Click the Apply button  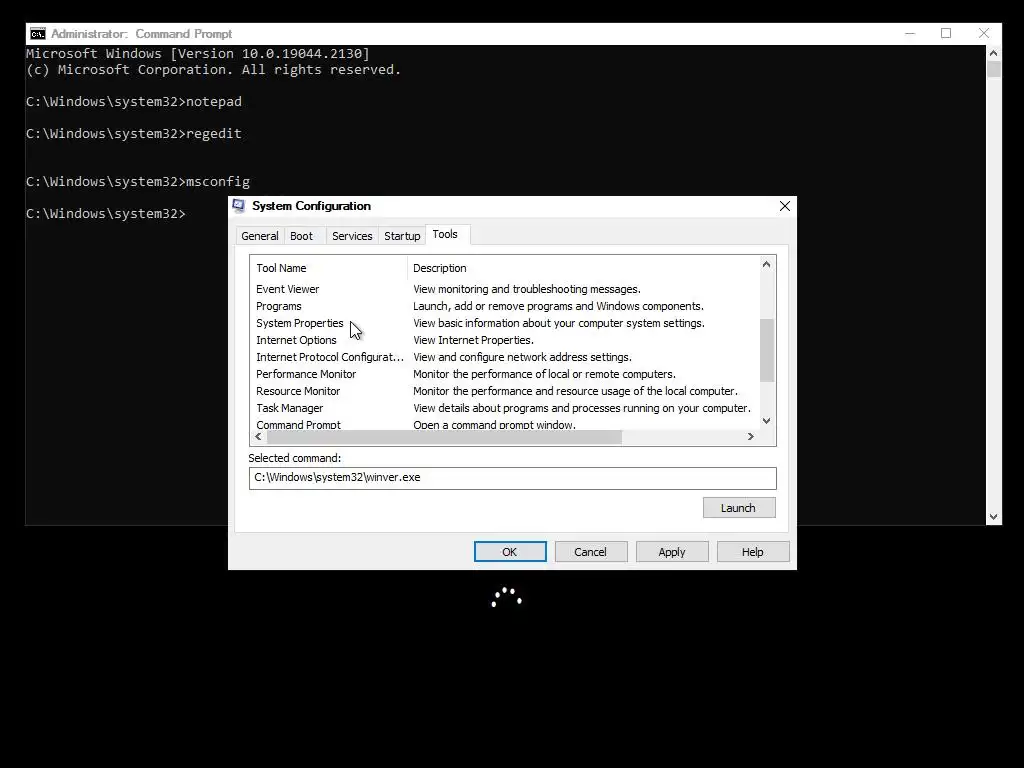672,552
